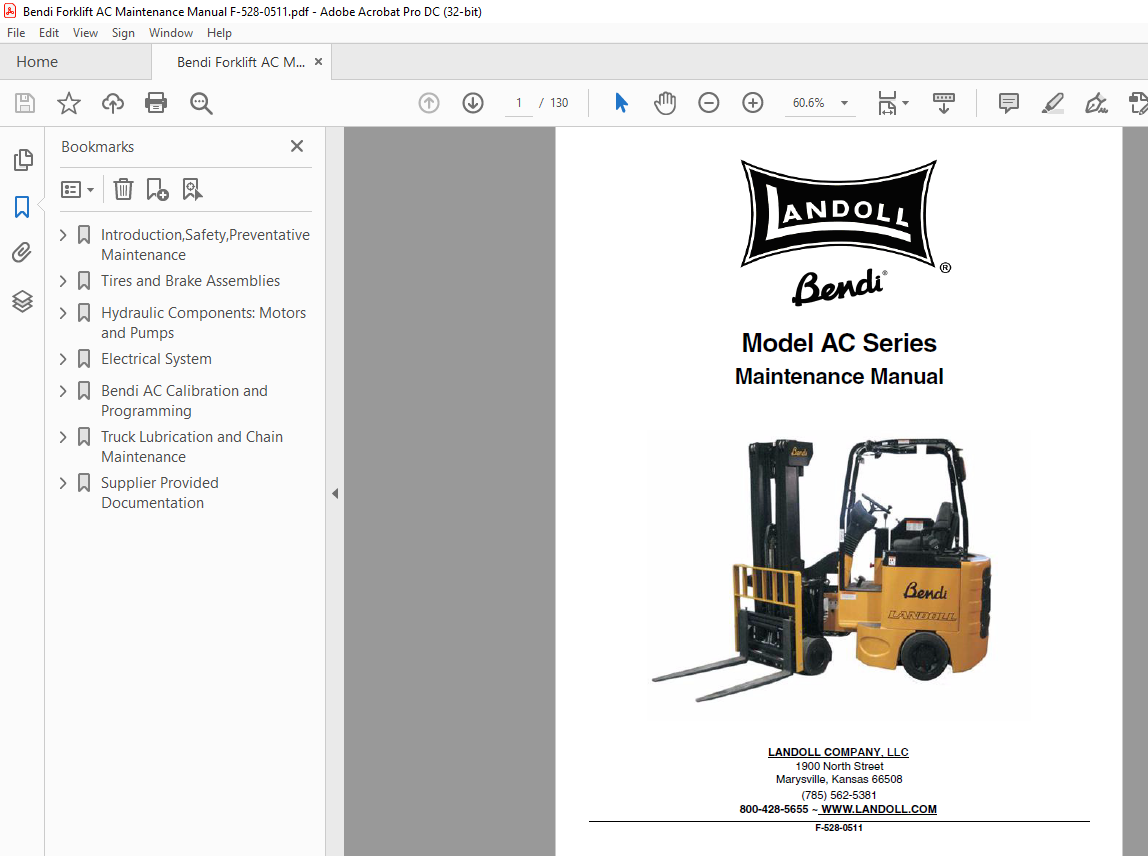Viewport: 1148px width, 856px height.
Task: Expand Supplier Provided Documentation bookmark
Action: click(x=63, y=483)
